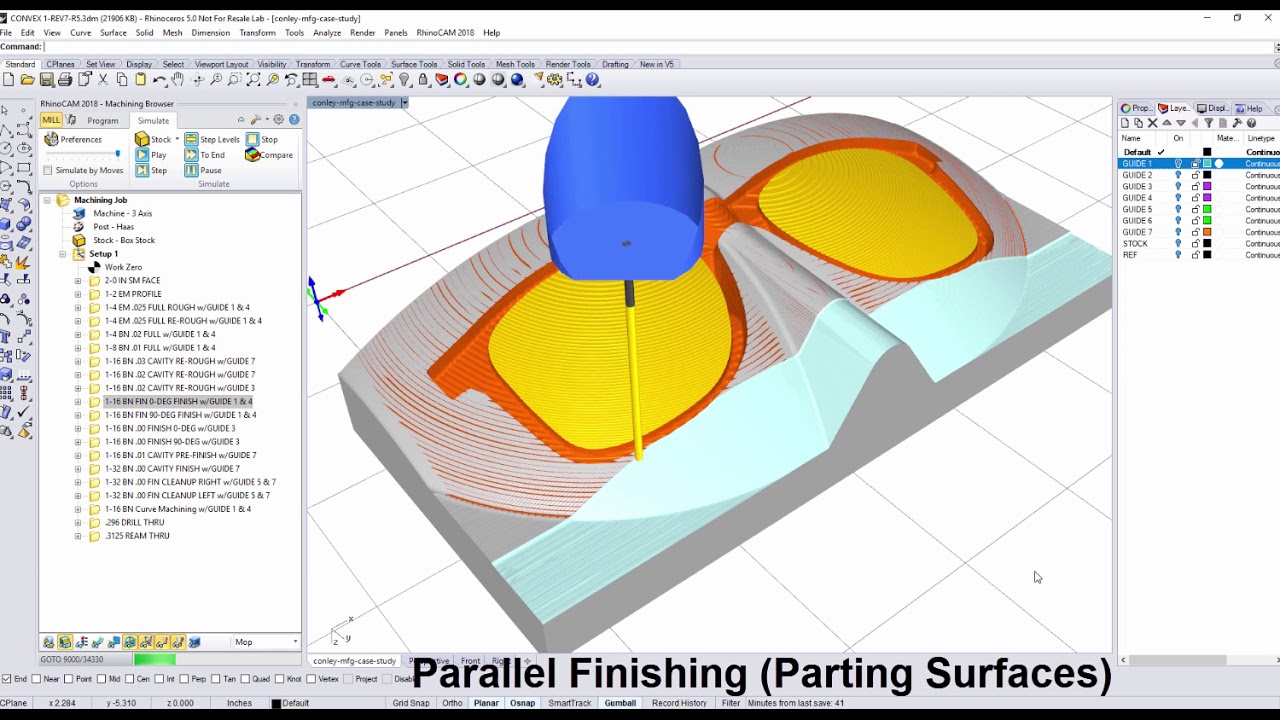Open Options with the gear icon in toolbar
The width and height of the screenshot is (1280, 720).
click(554, 80)
